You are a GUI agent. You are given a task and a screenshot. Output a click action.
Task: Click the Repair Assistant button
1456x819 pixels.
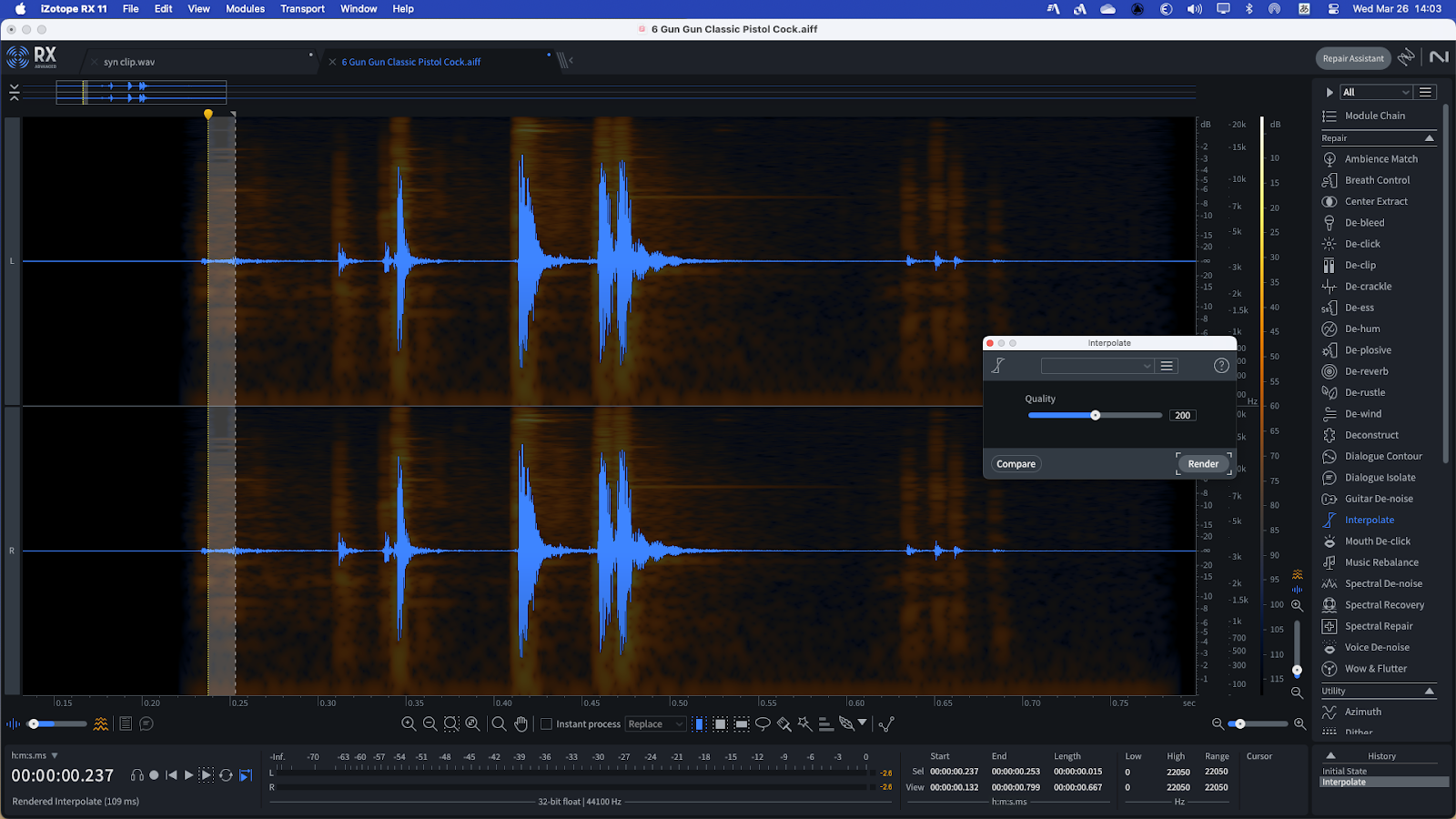(x=1352, y=58)
